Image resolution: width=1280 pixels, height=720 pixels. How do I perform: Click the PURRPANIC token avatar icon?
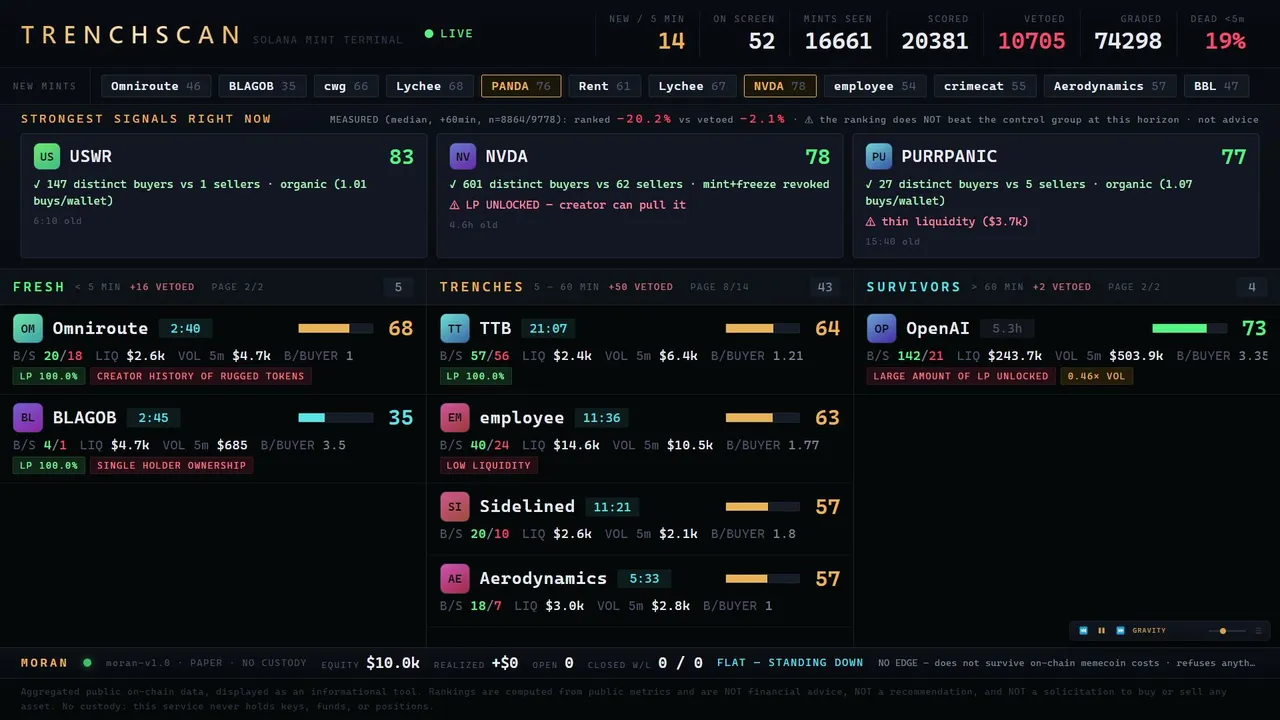click(x=879, y=156)
